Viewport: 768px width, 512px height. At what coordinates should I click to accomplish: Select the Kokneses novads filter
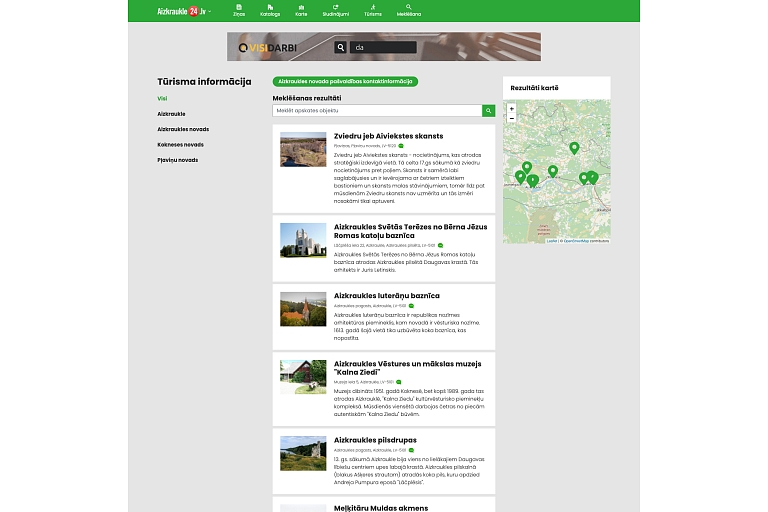[180, 145]
